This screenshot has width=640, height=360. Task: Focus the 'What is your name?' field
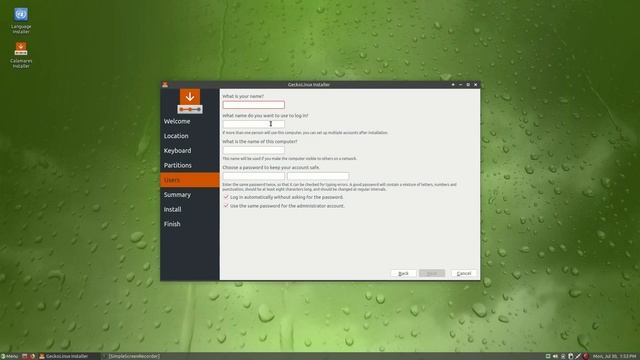[253, 105]
